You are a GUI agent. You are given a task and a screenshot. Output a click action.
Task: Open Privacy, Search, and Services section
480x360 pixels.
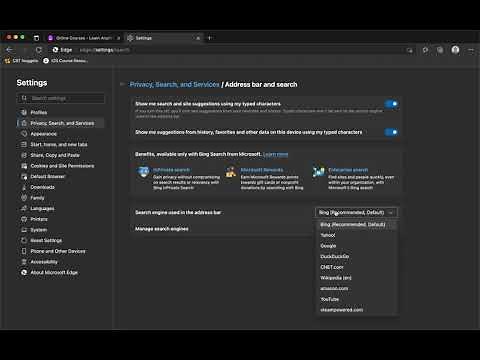click(x=61, y=123)
